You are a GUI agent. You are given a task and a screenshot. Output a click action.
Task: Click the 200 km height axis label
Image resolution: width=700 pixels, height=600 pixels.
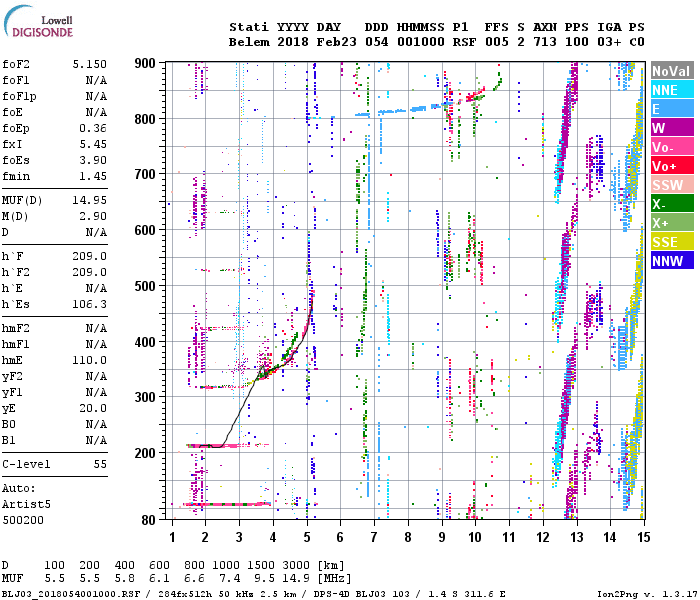145,453
